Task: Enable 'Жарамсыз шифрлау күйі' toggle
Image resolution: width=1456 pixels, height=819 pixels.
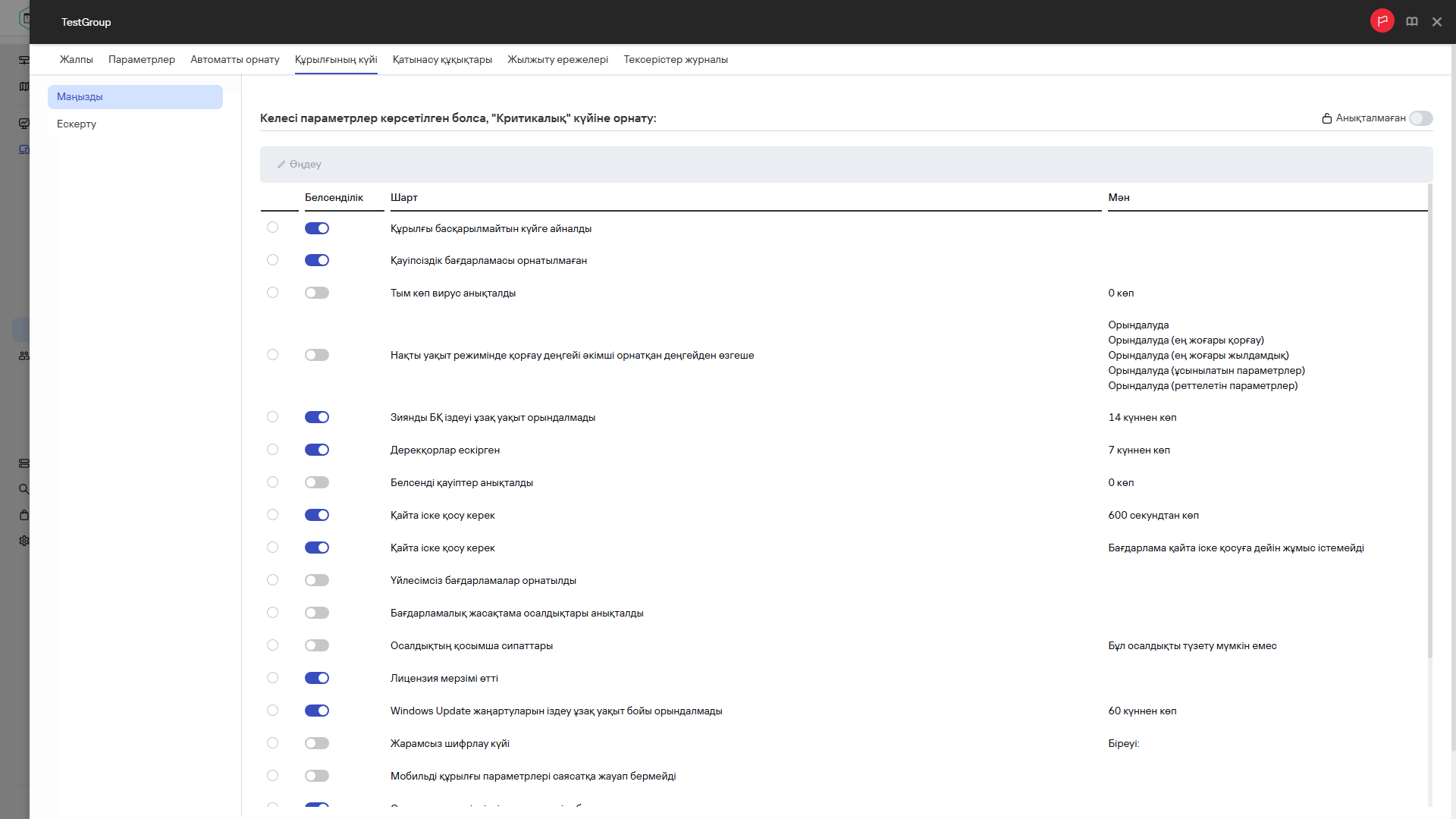Action: (x=317, y=743)
